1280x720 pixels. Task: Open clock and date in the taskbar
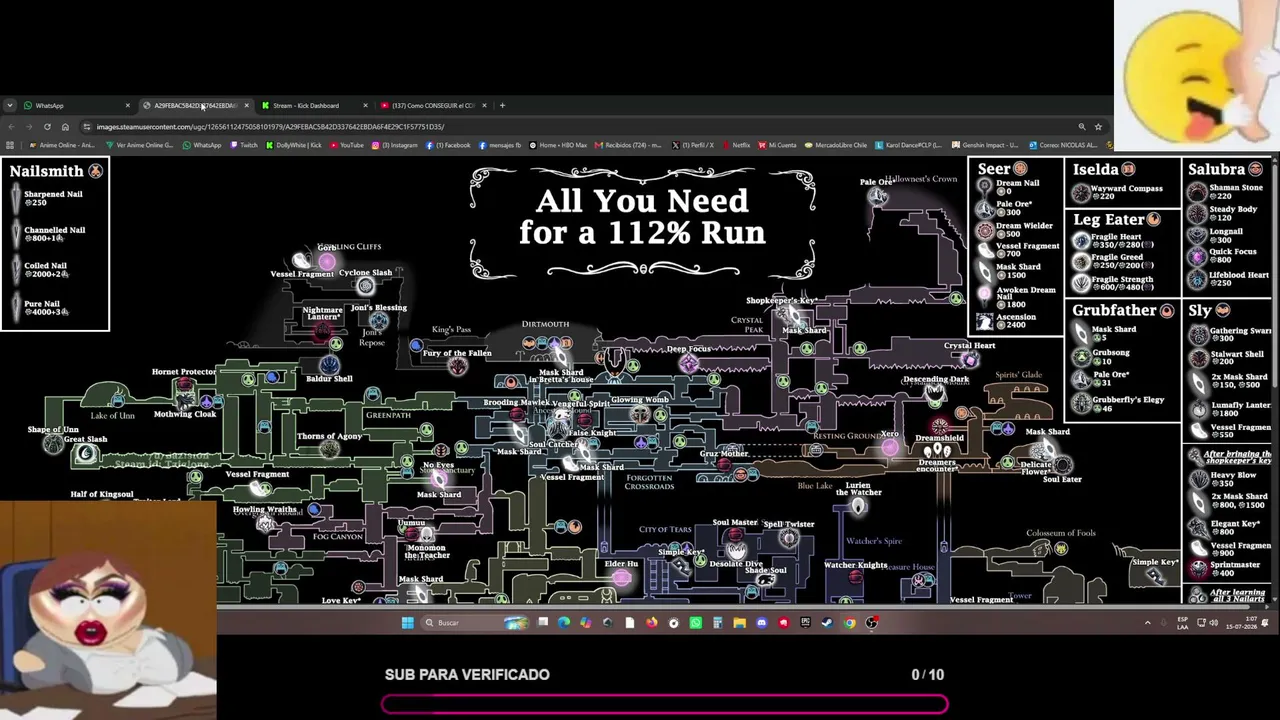[1242, 623]
